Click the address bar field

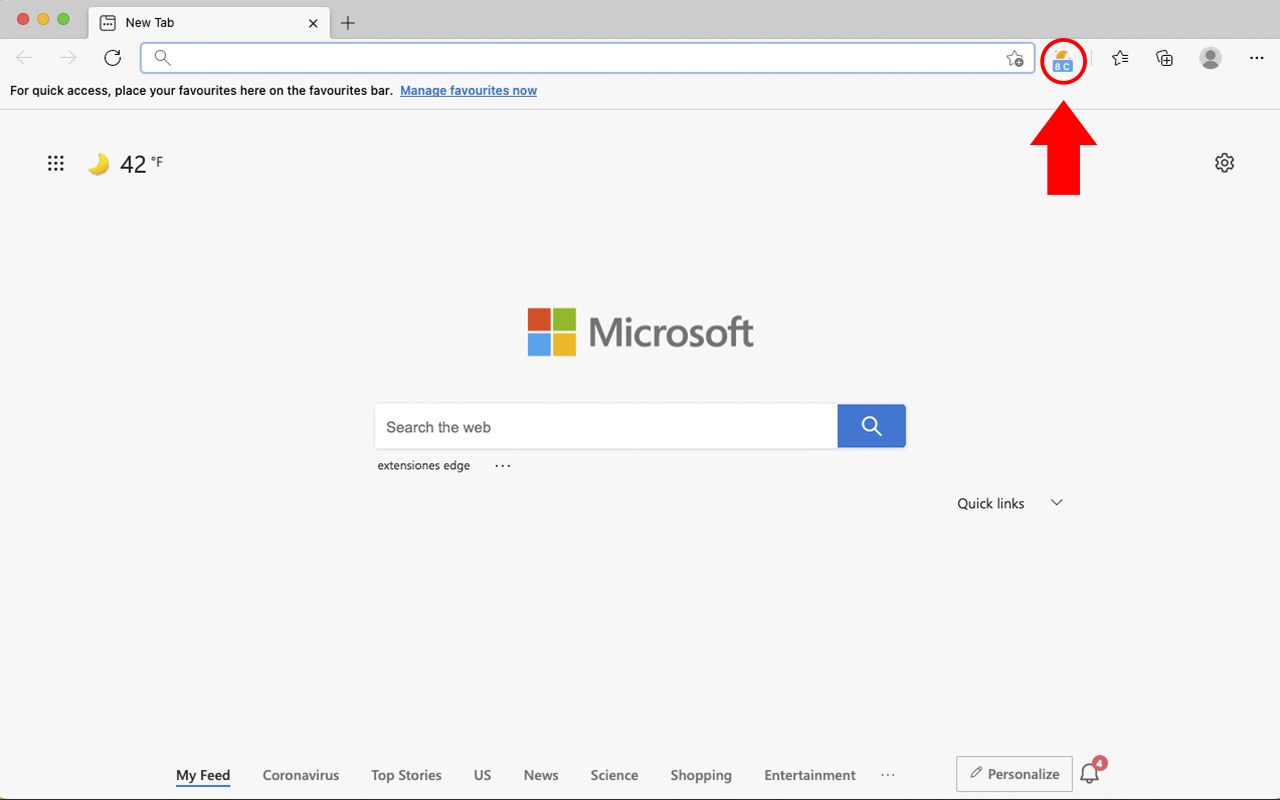[587, 58]
